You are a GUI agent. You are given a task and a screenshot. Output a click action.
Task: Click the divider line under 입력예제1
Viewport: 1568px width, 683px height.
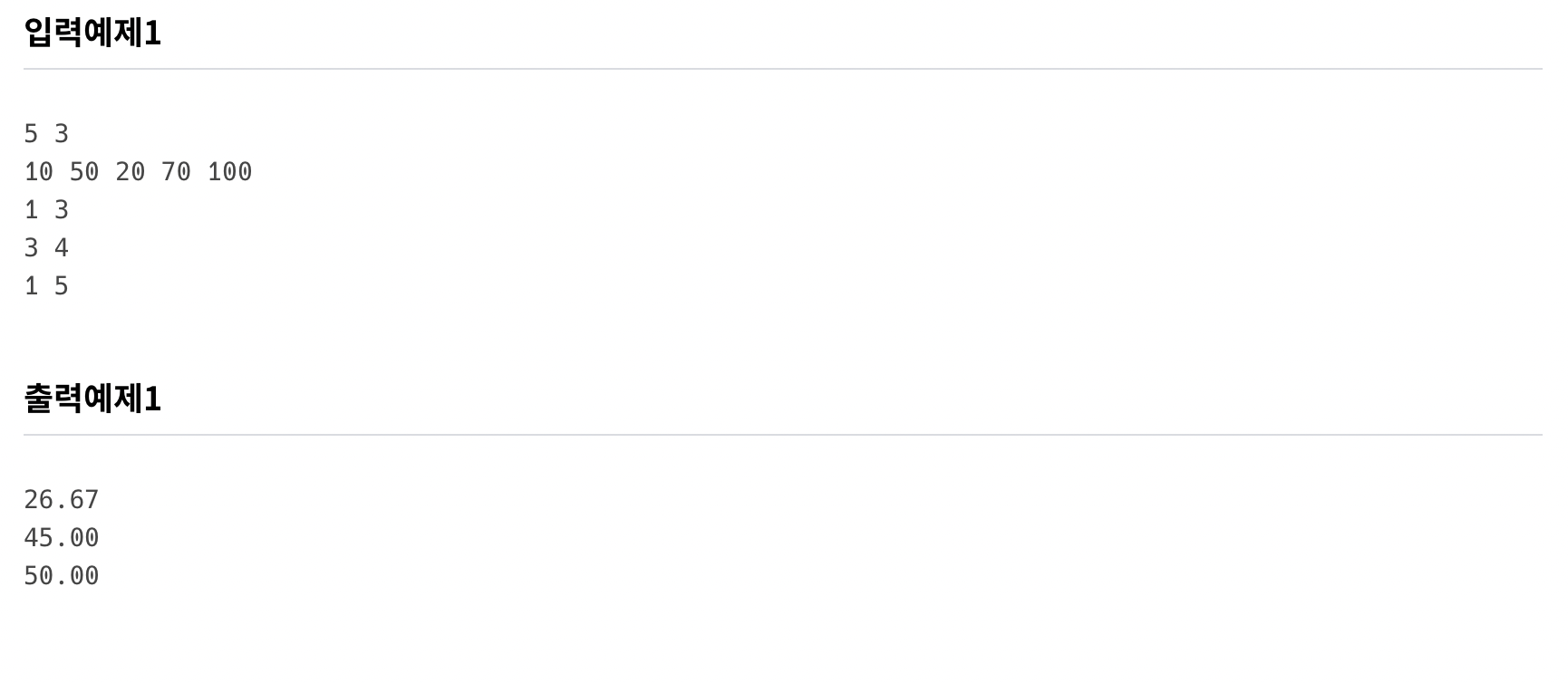783,69
